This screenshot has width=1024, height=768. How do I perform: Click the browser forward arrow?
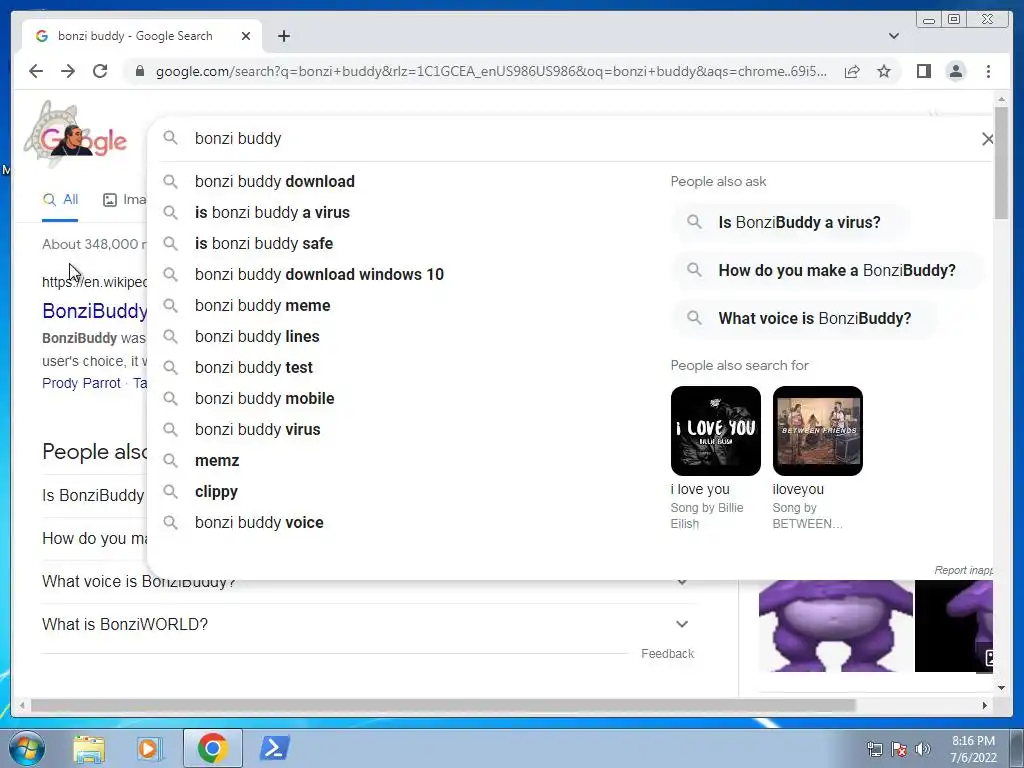pos(68,71)
